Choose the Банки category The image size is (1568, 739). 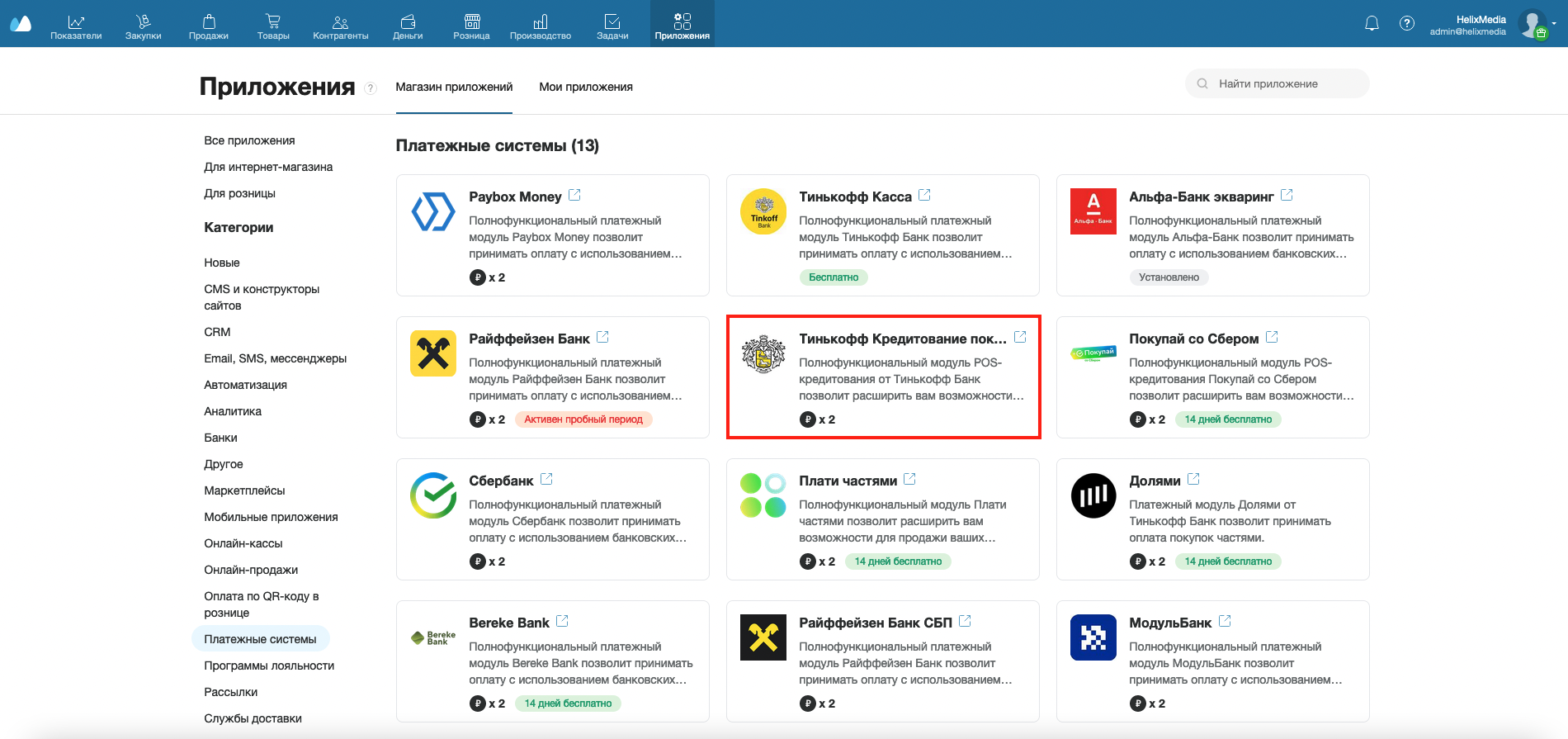point(220,438)
